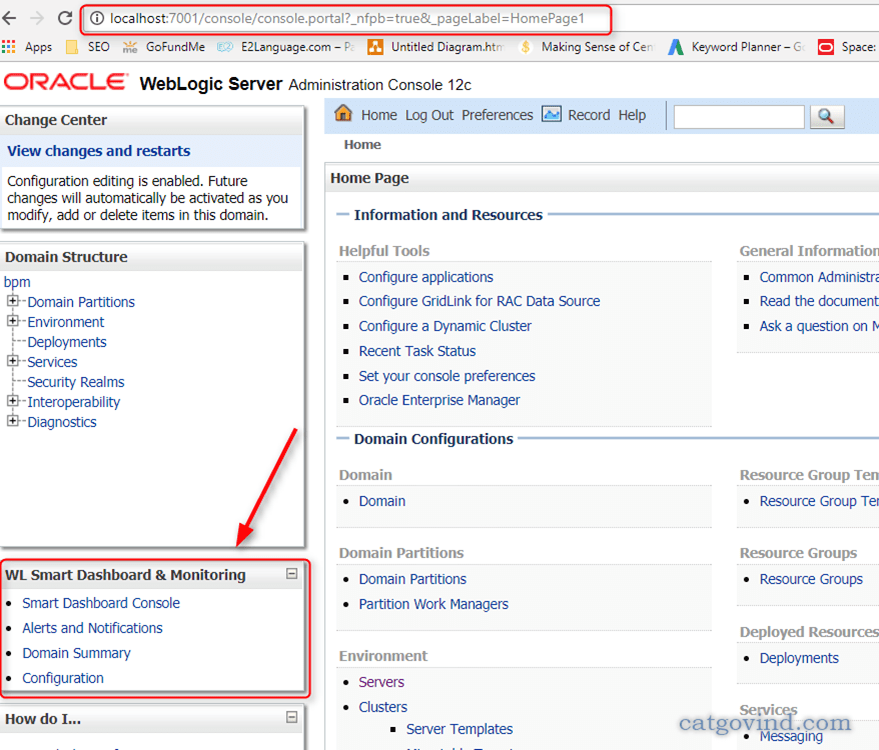Collapse the Information and Resources section
The image size is (879, 750).
pyautogui.click(x=343, y=214)
